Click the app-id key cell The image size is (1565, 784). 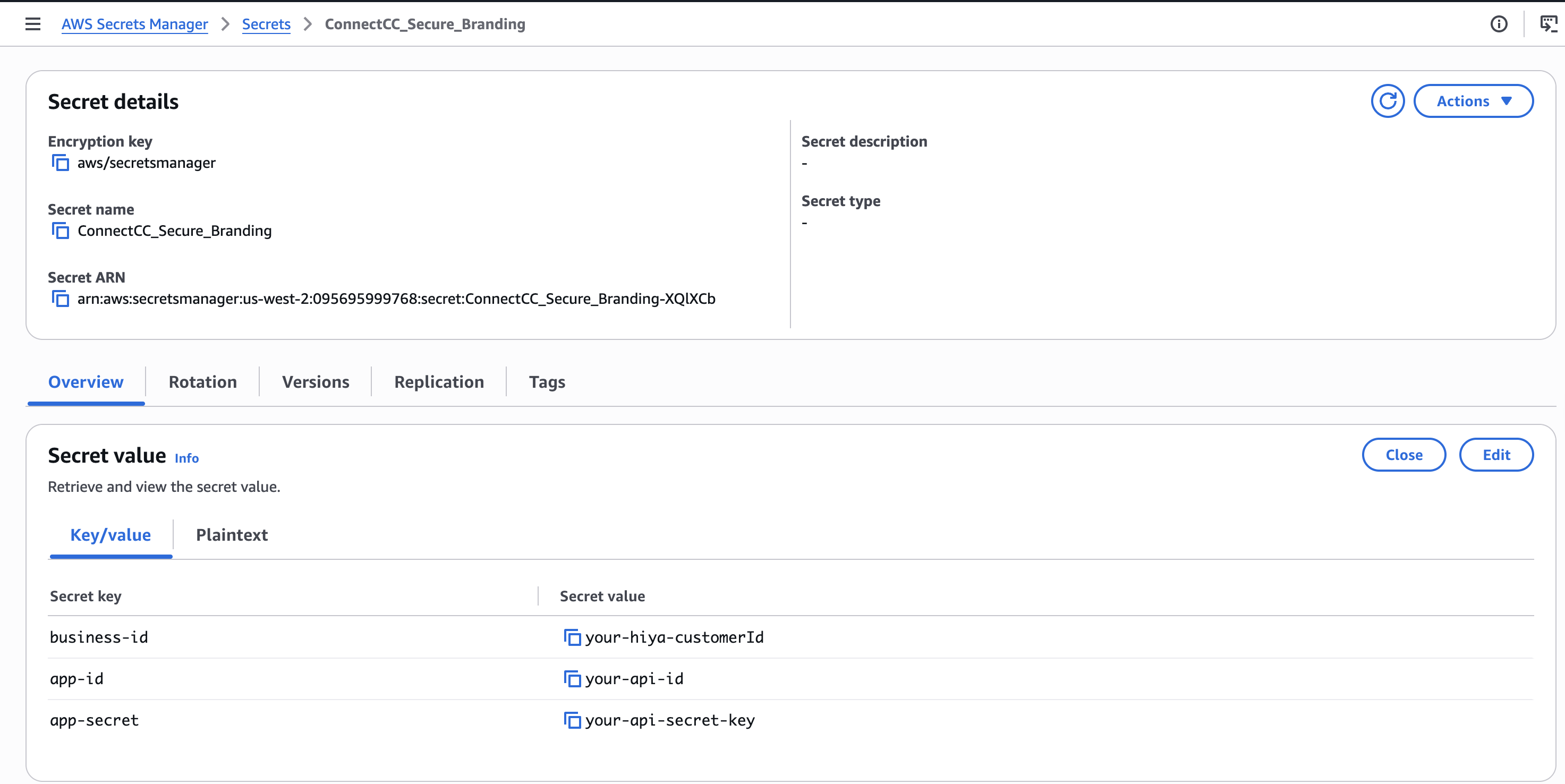pos(76,678)
